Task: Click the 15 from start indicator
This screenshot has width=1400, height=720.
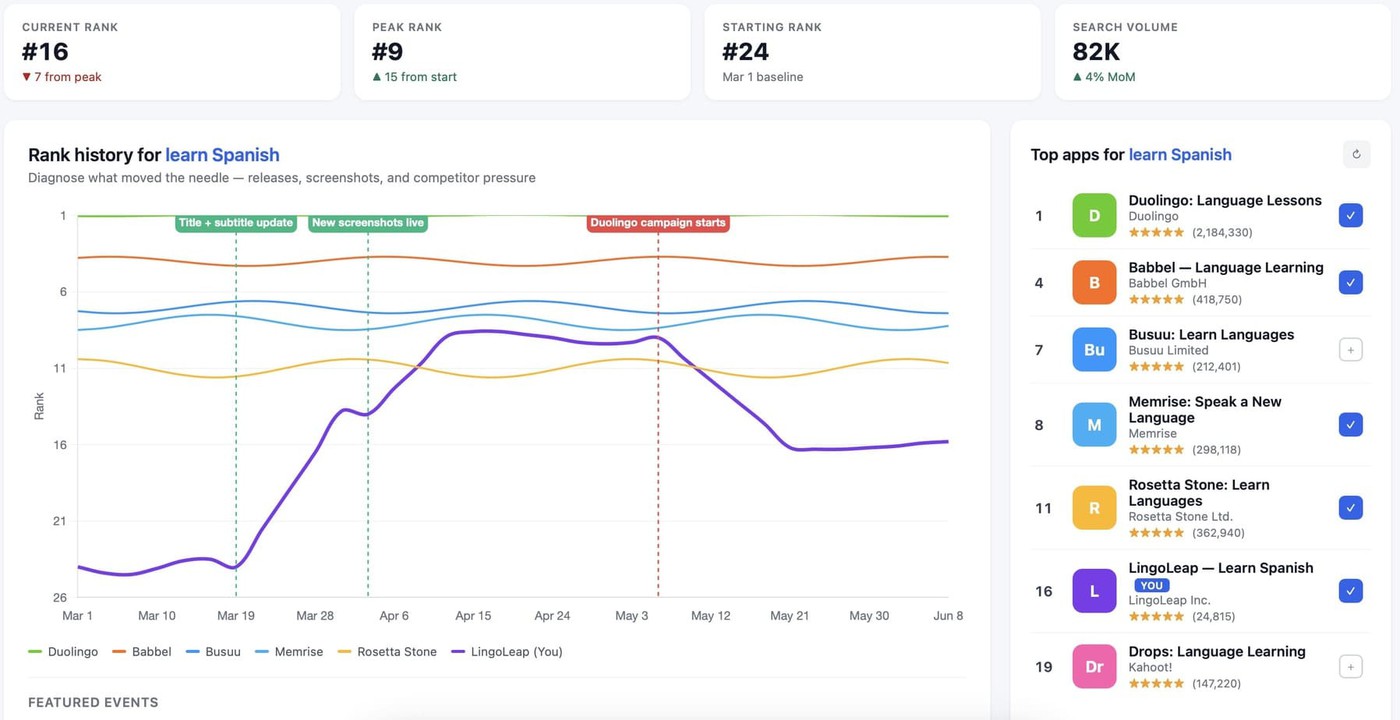Action: 414,77
